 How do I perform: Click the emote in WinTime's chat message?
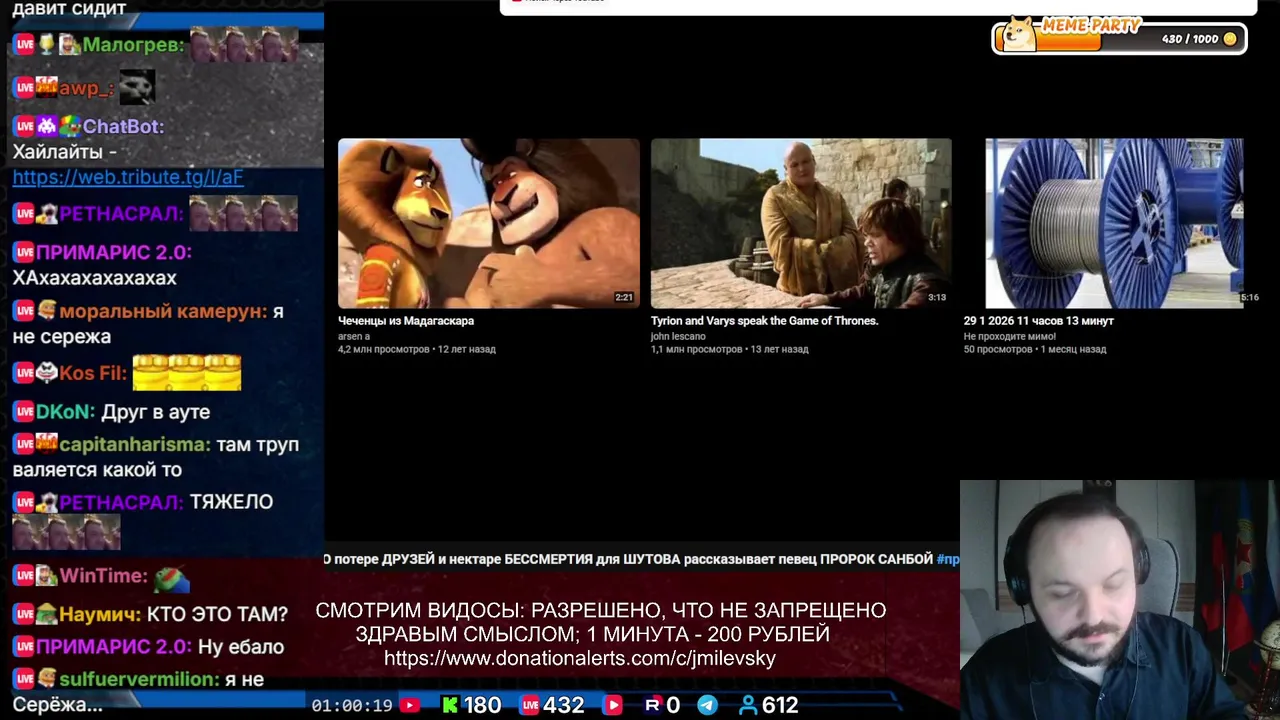(x=171, y=577)
